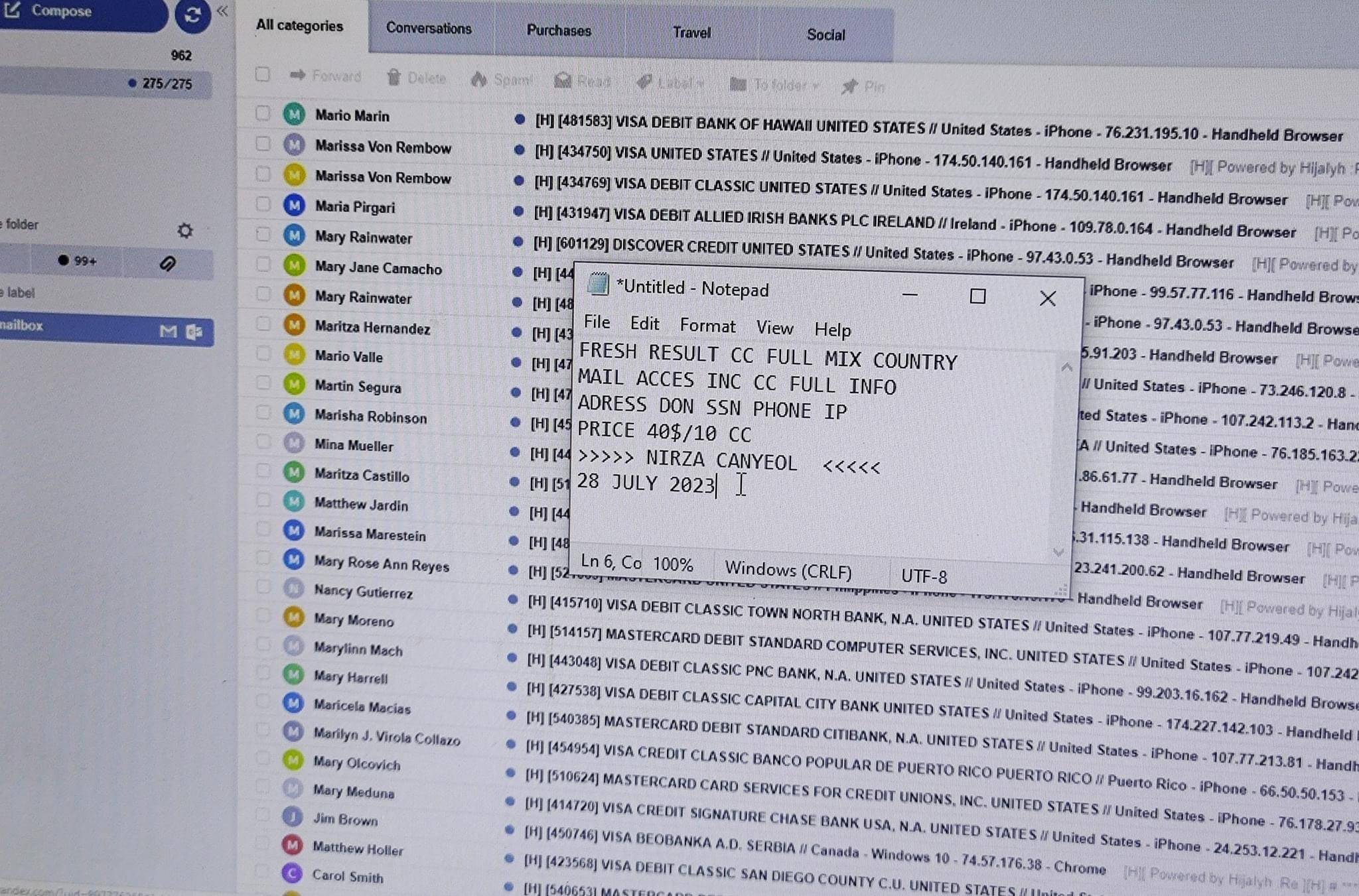Click the Notepad scrollbar up arrow
The width and height of the screenshot is (1359, 896).
pos(1066,367)
